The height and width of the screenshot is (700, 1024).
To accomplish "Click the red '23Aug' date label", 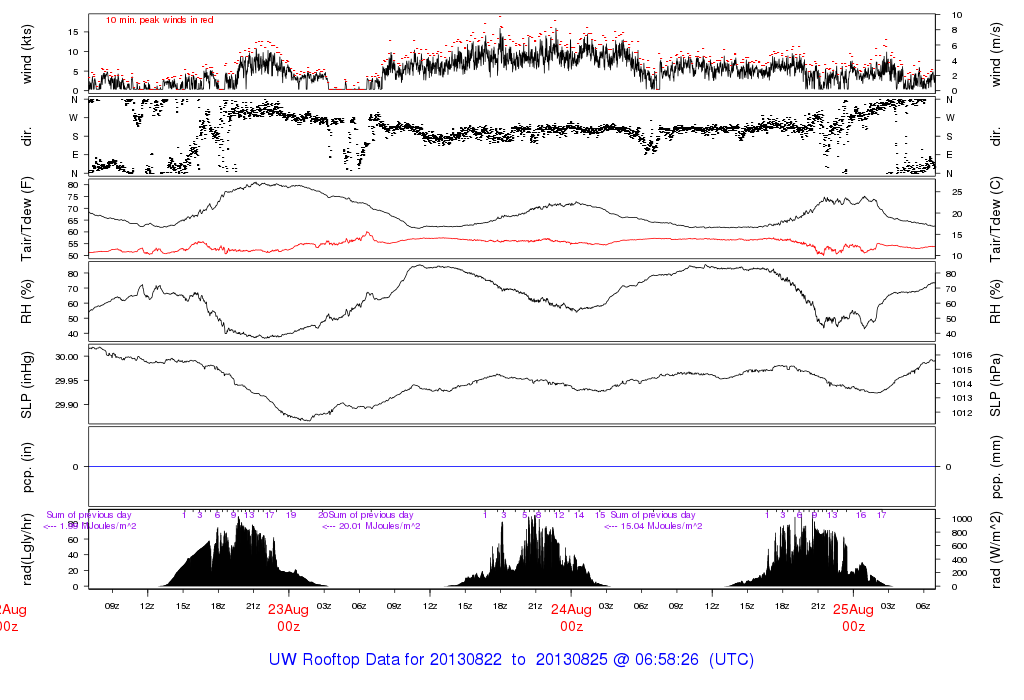I will coord(288,610).
